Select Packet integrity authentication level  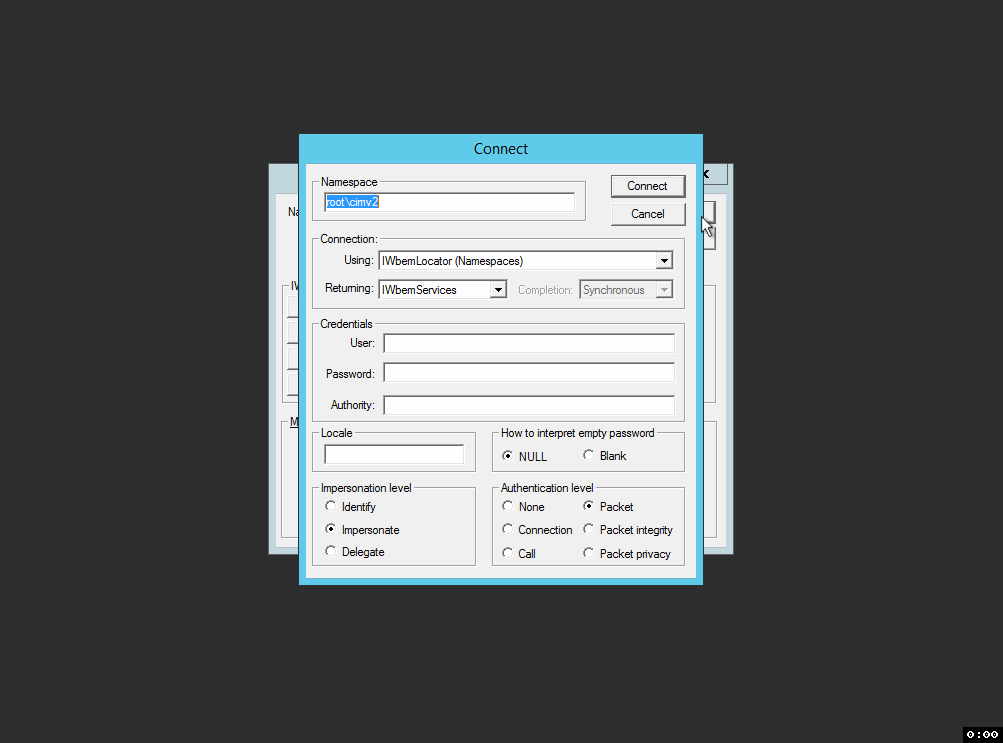pos(589,530)
